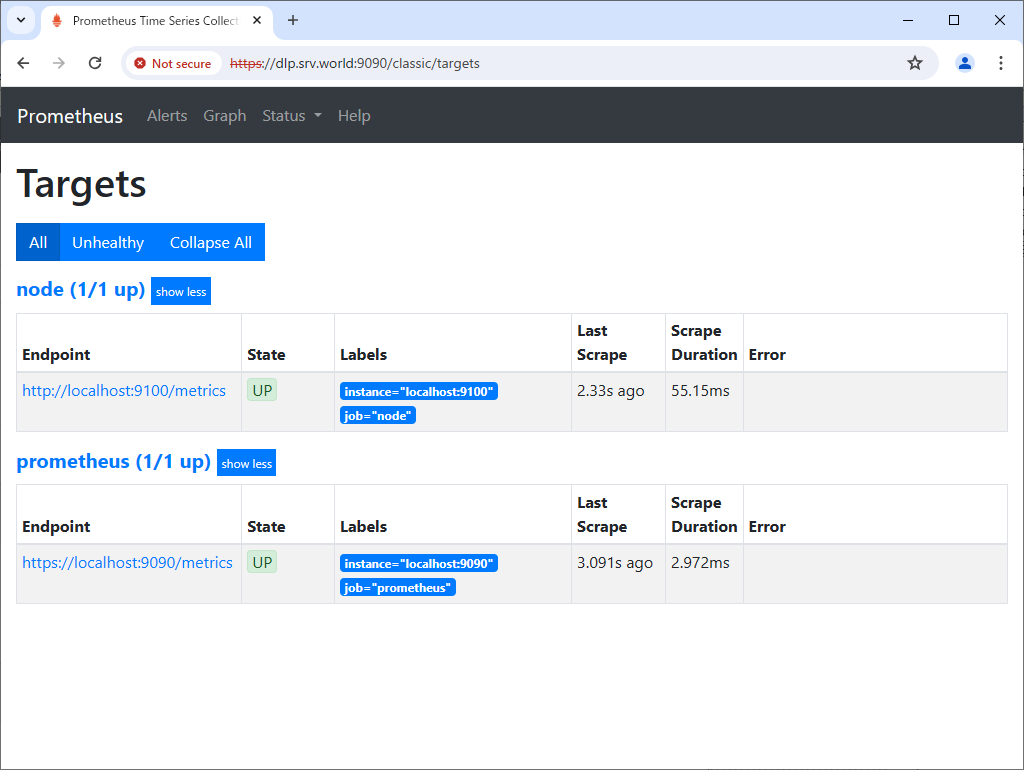1024x770 pixels.
Task: Open the Alerts page
Action: tap(167, 116)
